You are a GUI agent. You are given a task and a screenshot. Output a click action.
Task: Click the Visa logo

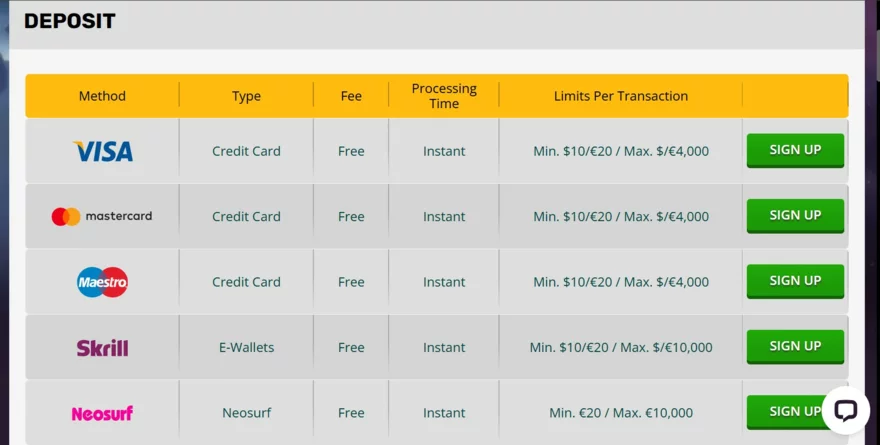(x=103, y=151)
